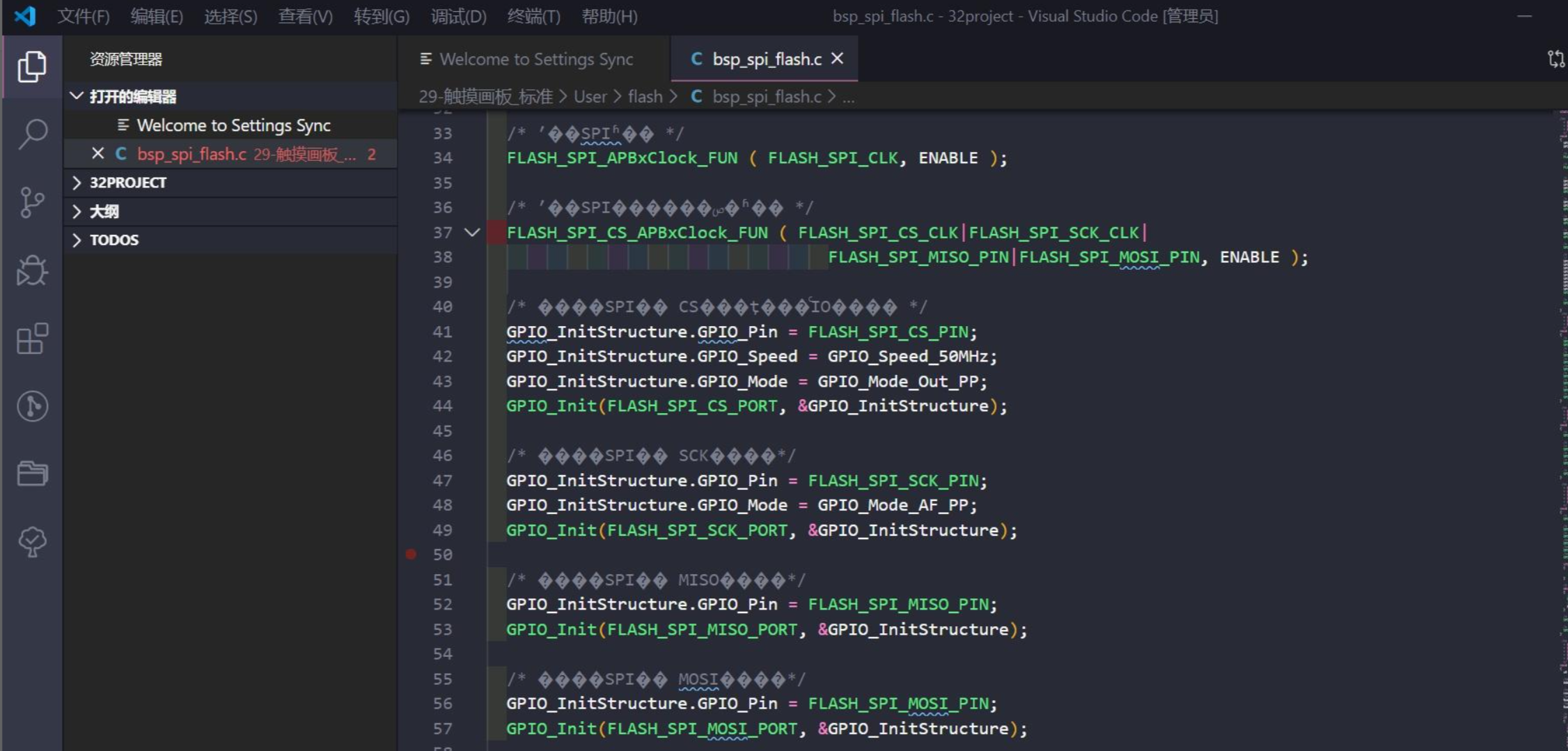This screenshot has width=1568, height=751.
Task: Select bsp_spi_flash.c row in open editors
Action: tap(230, 154)
